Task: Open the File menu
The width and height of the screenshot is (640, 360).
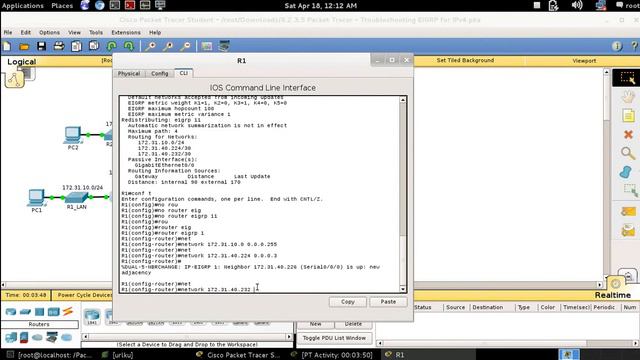Action: click(8, 32)
